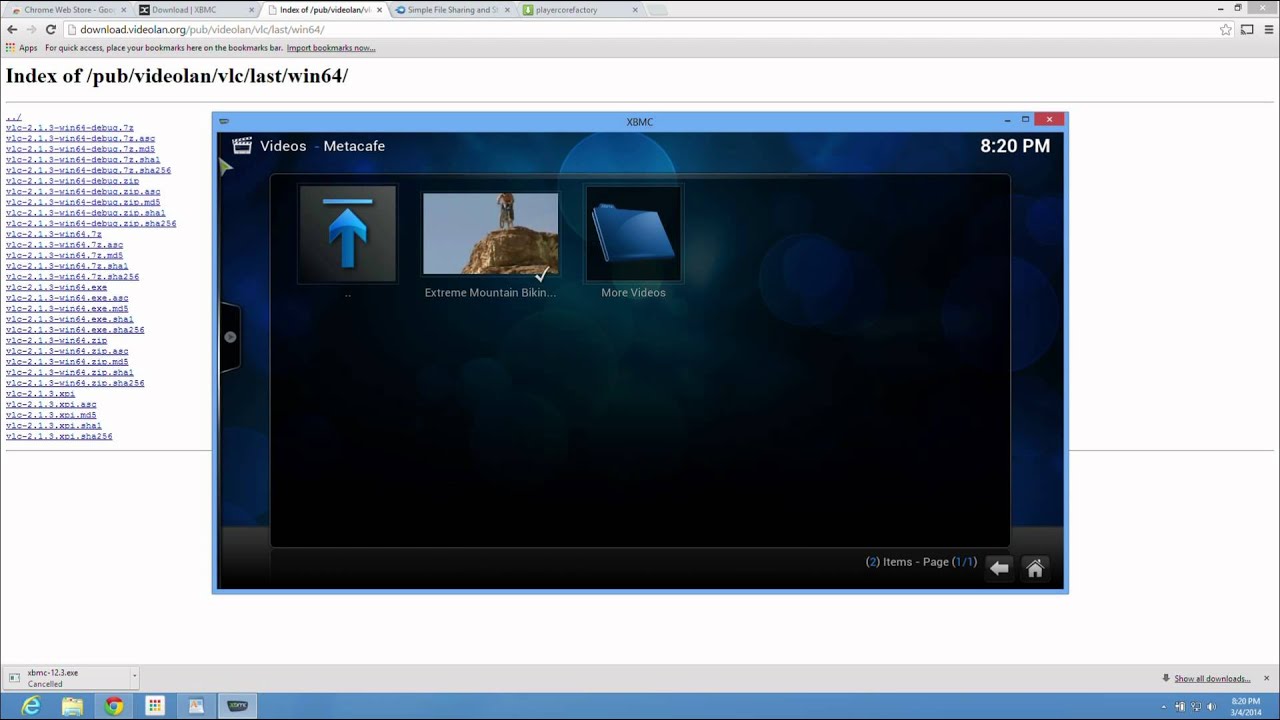Click the vlc-2.1.3-win64-debug.zip link
1280x720 pixels.
(72, 181)
